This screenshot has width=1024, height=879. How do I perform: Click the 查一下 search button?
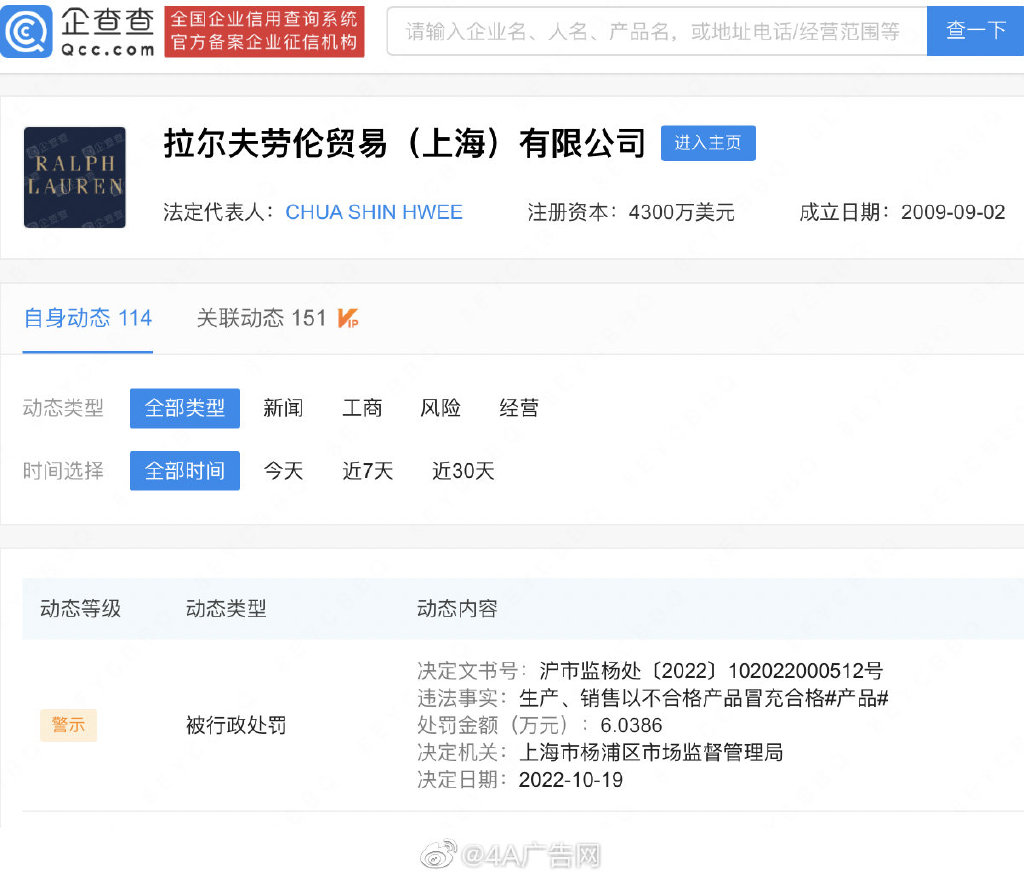coord(975,31)
